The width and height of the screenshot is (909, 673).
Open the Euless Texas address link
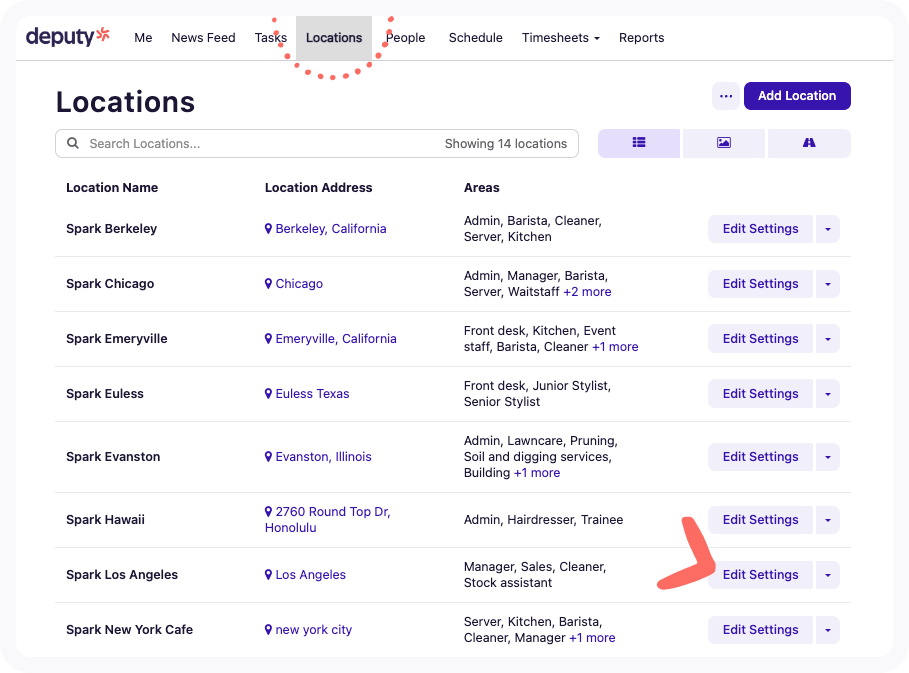coord(312,394)
